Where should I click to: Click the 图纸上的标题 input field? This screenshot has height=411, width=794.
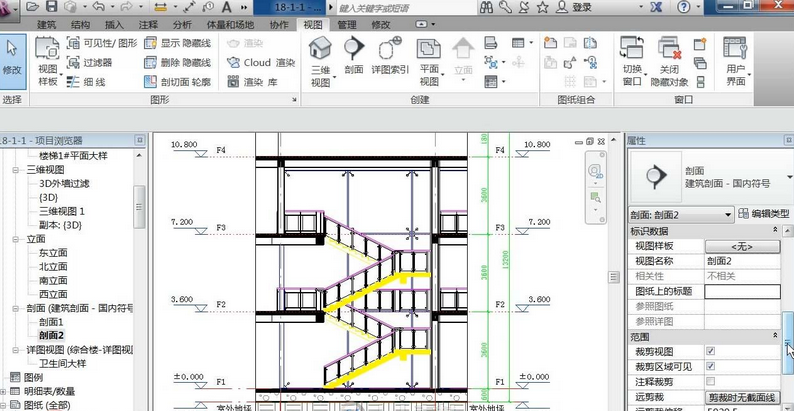point(742,291)
